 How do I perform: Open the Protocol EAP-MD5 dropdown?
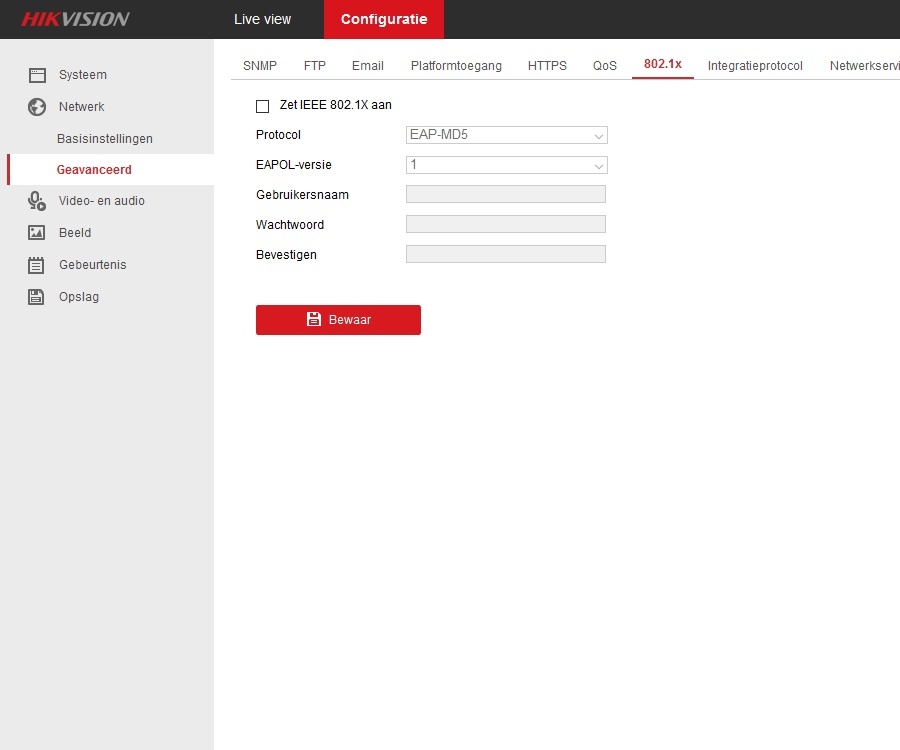tap(506, 135)
